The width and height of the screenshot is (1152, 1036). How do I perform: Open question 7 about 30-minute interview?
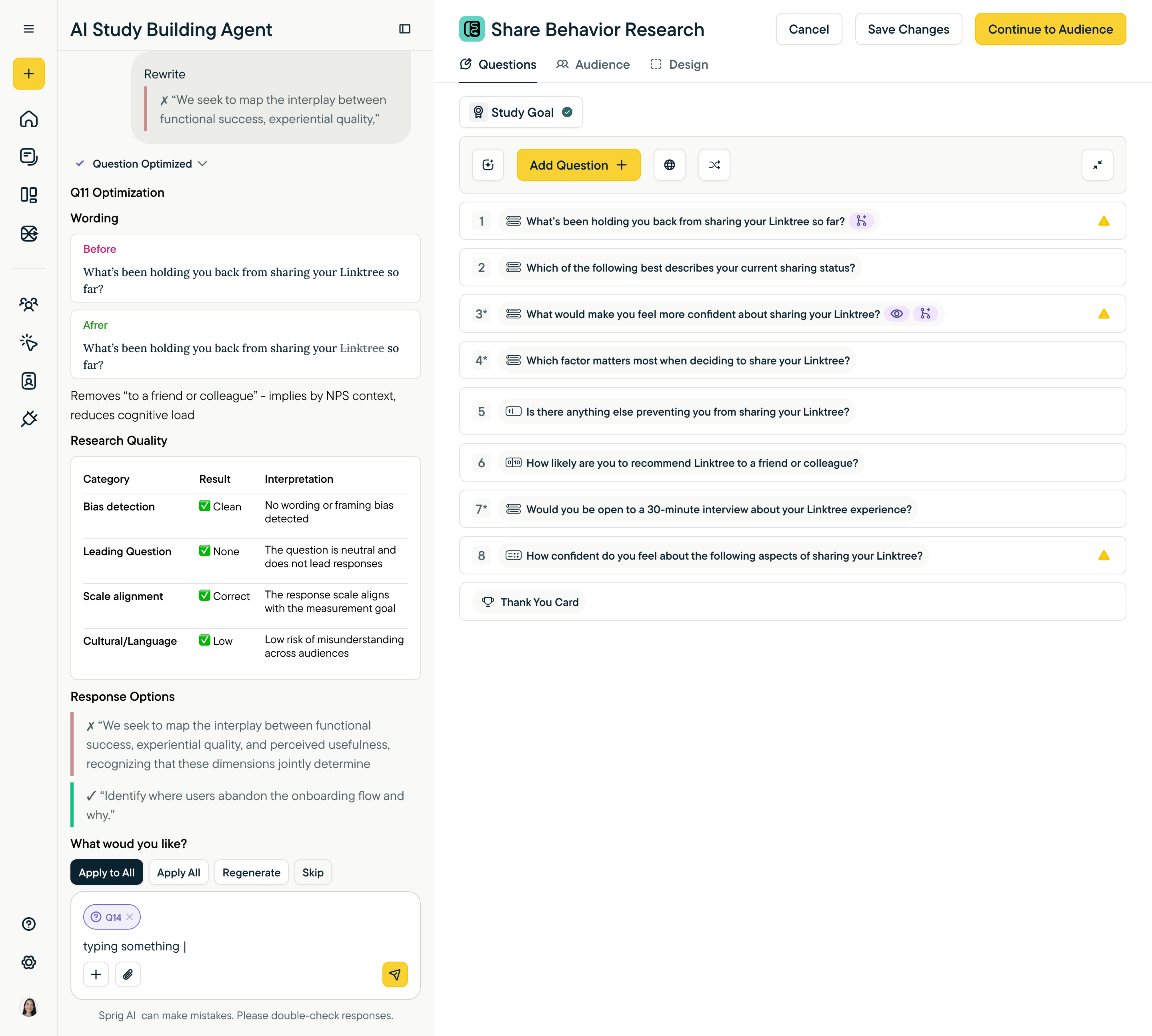(x=792, y=510)
